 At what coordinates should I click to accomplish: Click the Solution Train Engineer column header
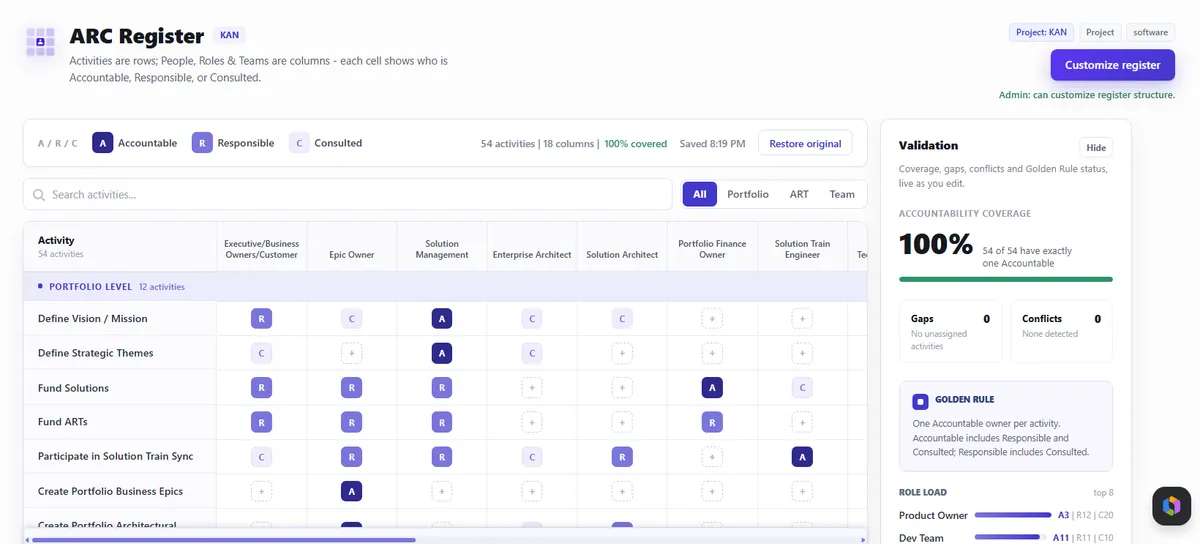(x=802, y=249)
